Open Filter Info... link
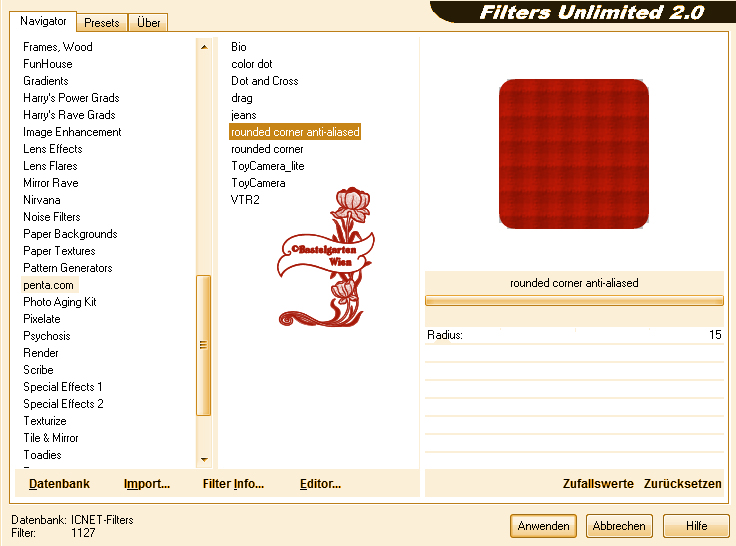The image size is (736, 546). click(x=233, y=484)
